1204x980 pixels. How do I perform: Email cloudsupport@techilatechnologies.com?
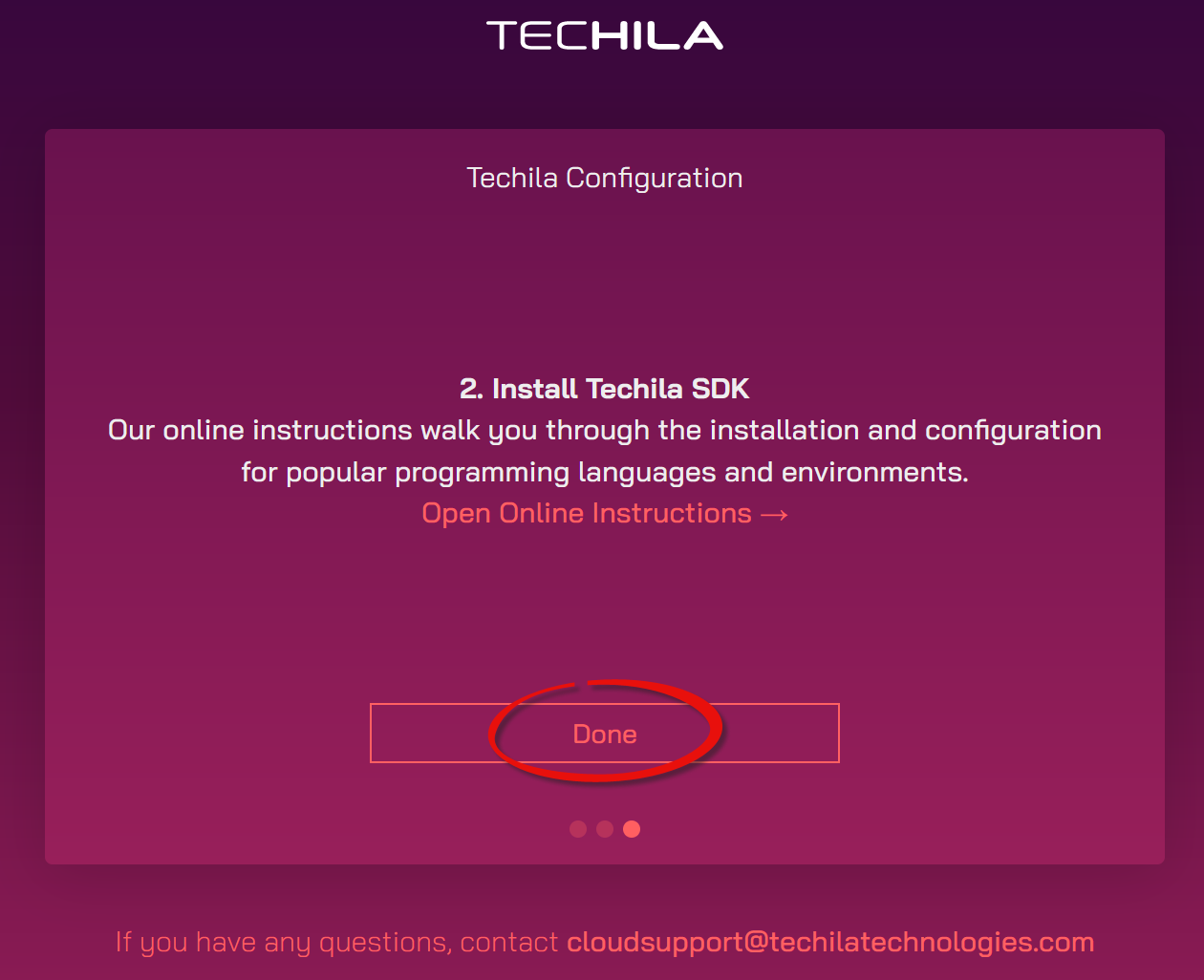[829, 942]
